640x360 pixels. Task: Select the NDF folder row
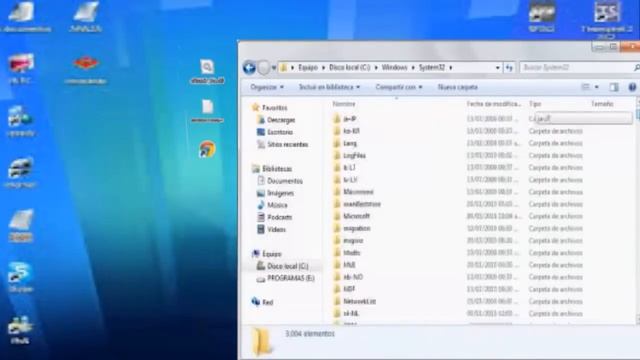(x=457, y=289)
